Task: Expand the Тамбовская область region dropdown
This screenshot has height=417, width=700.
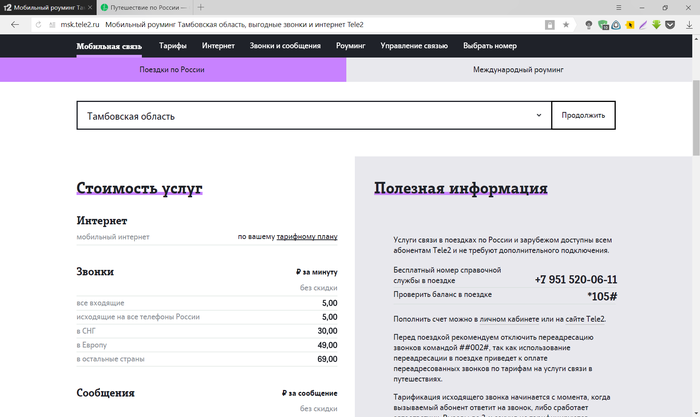Action: 538,116
